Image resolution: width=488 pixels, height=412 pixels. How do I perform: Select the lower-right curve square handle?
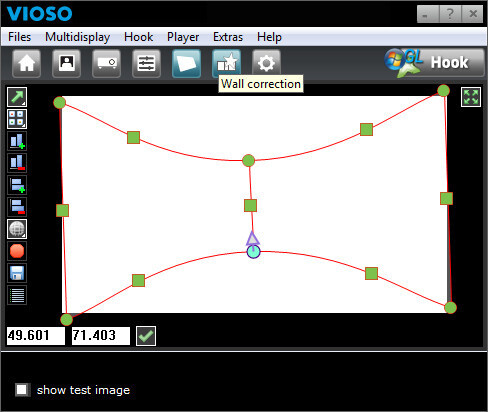click(371, 274)
